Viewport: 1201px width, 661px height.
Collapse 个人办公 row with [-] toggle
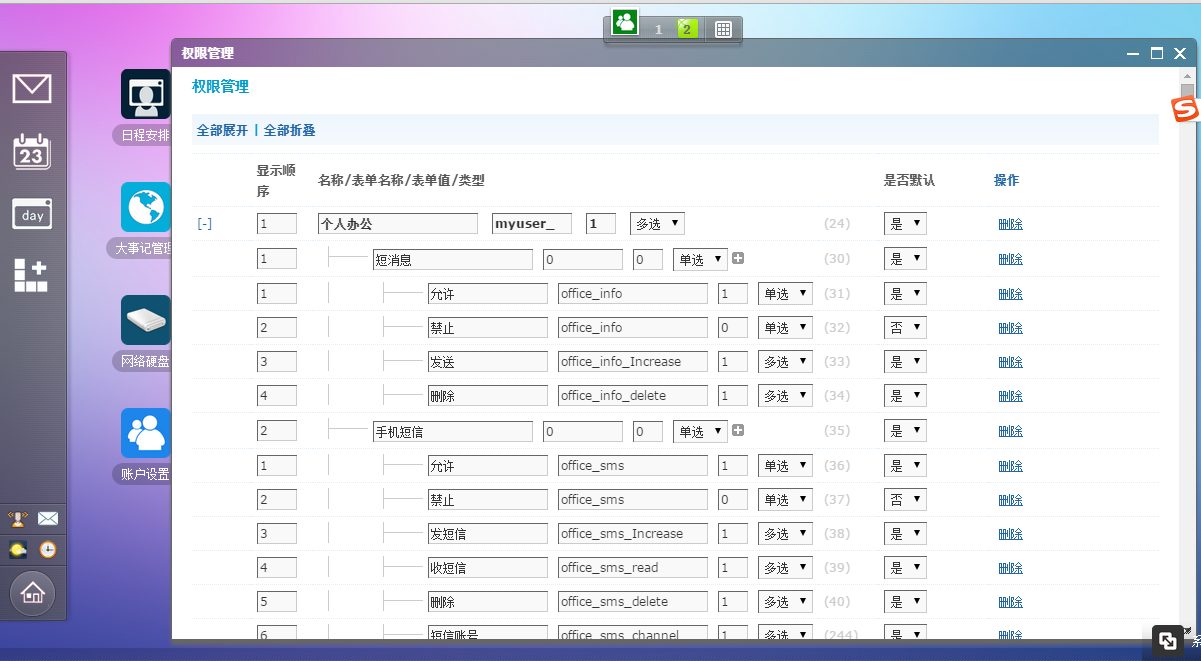click(204, 224)
